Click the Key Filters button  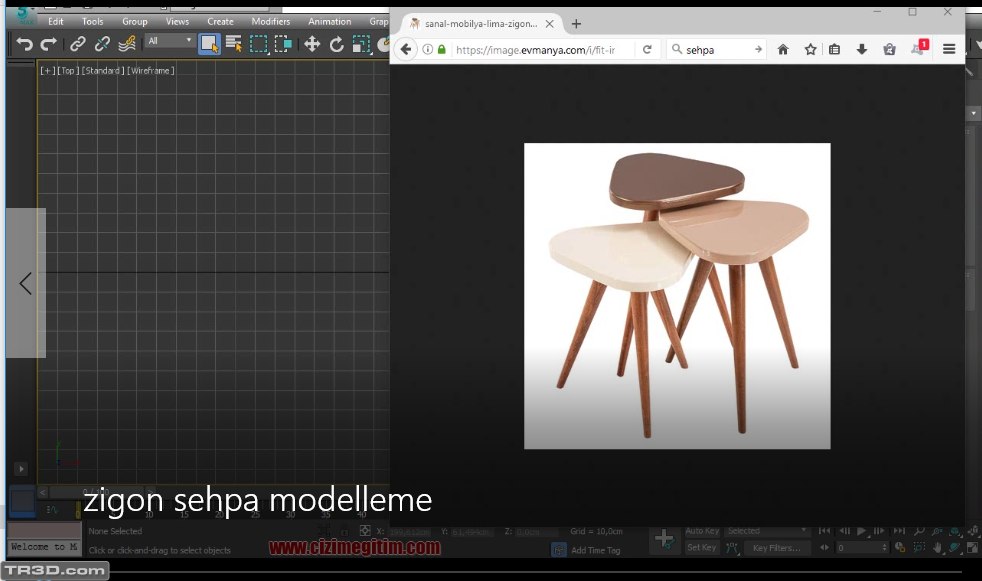click(x=776, y=548)
